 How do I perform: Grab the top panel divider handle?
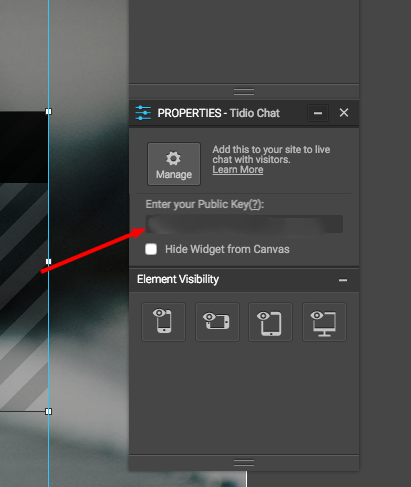(244, 92)
